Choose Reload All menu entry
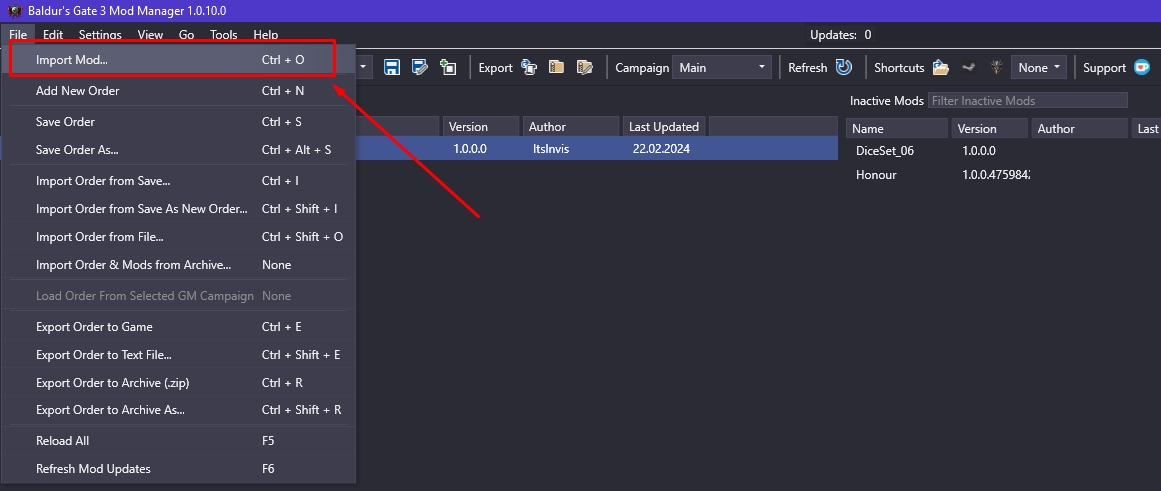The height and width of the screenshot is (491, 1161). [x=178, y=441]
